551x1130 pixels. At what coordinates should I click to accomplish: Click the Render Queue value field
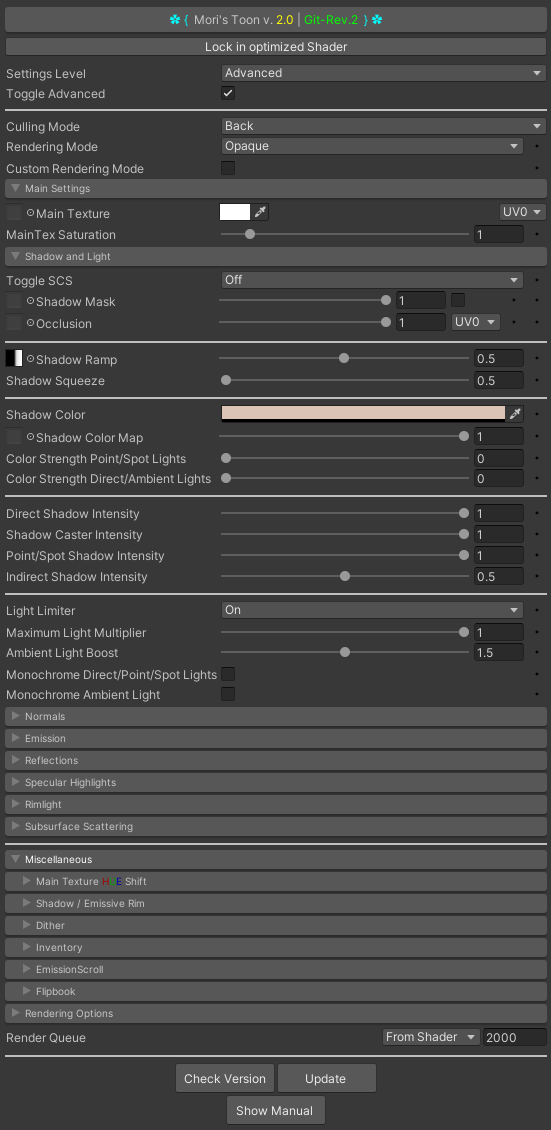pyautogui.click(x=515, y=1037)
